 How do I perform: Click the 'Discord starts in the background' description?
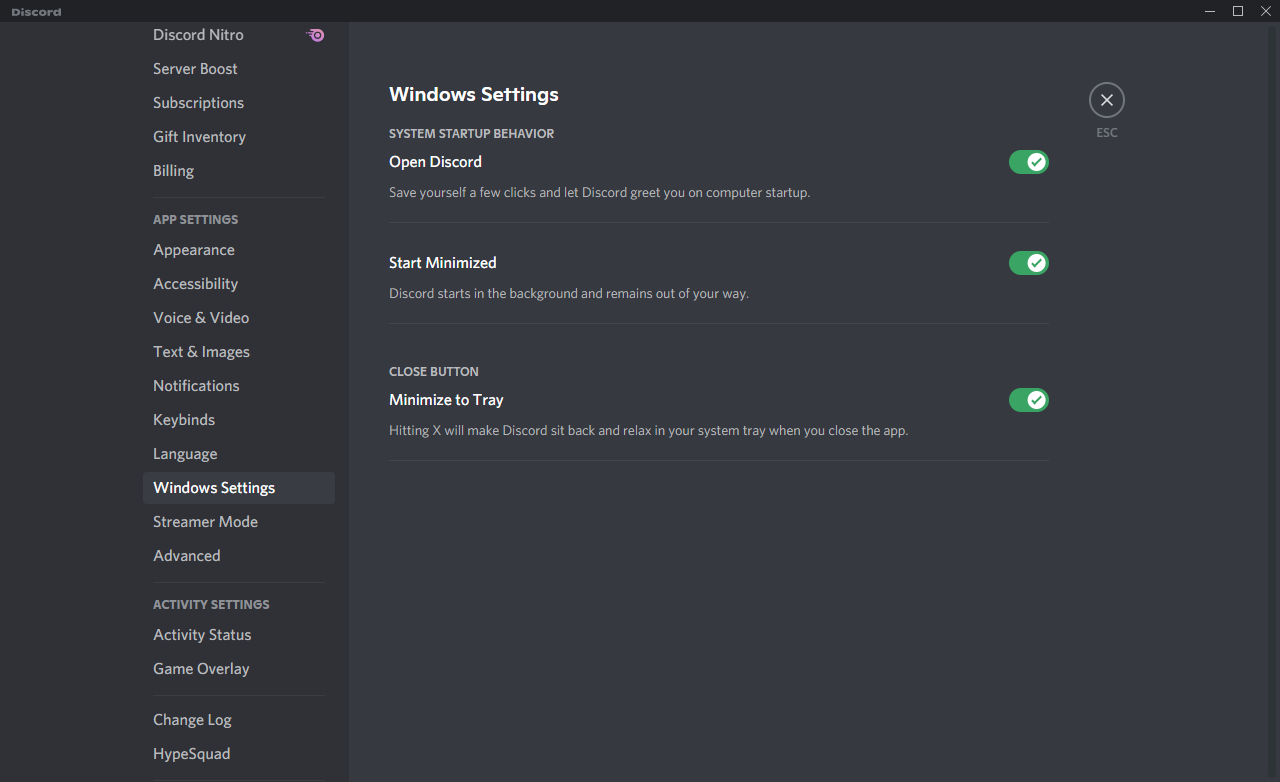coord(569,294)
